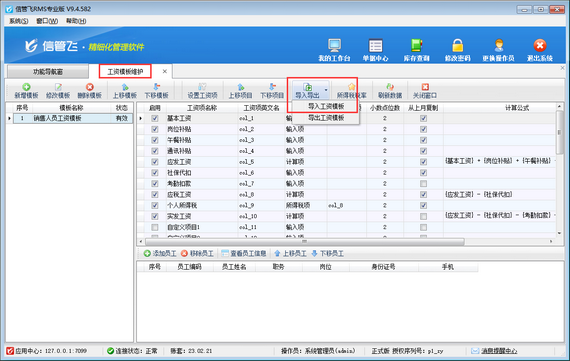Select 新增模板 on the toolbar
This screenshot has width=570, height=361.
[x=26, y=91]
